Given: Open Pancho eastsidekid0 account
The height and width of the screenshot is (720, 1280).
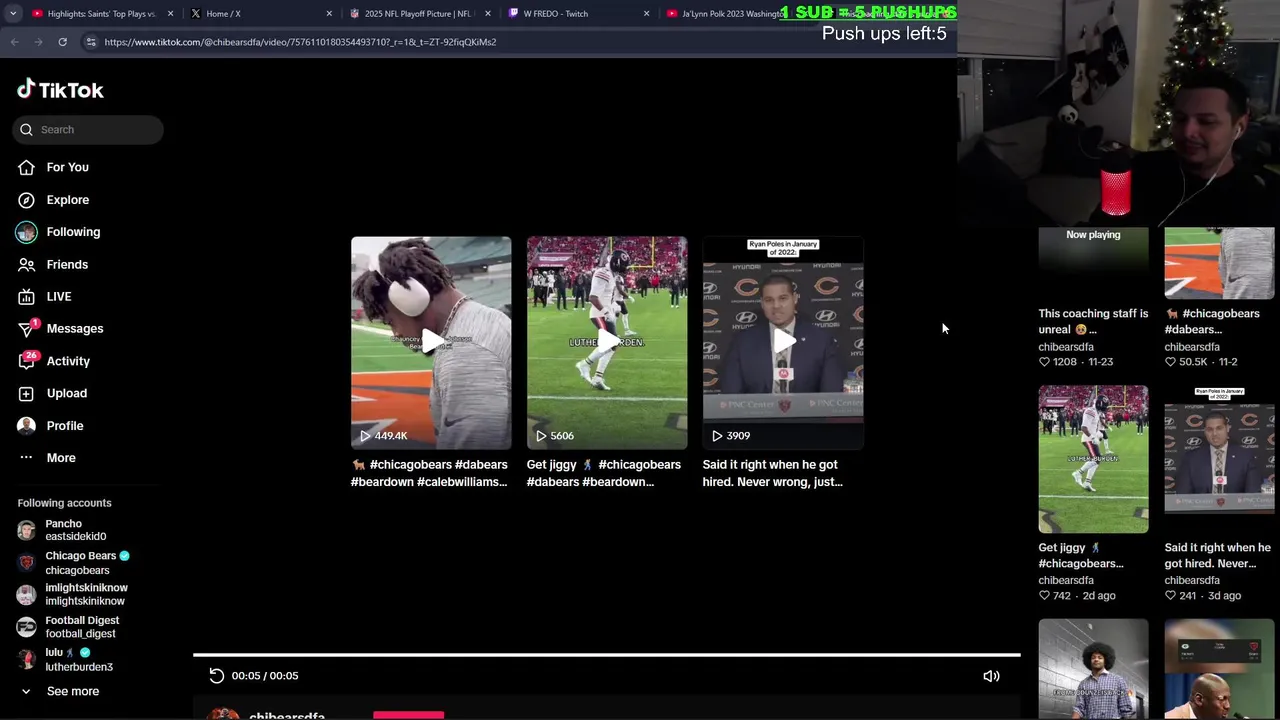Looking at the screenshot, I should pos(75,530).
